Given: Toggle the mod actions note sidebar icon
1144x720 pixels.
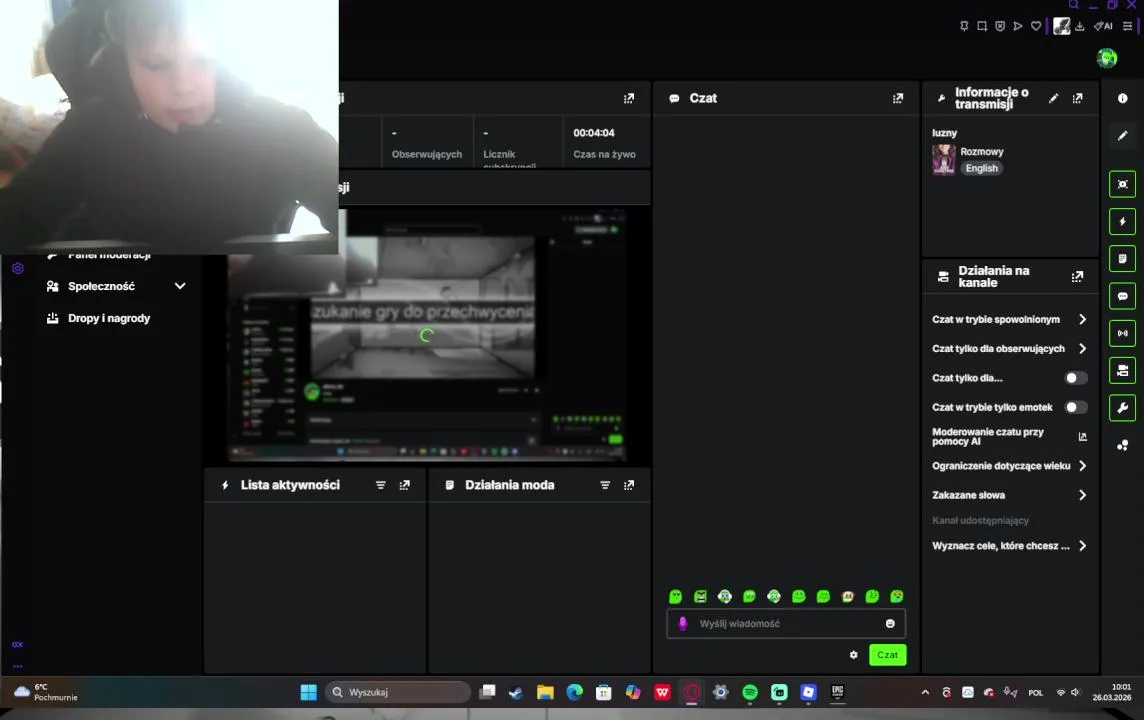Looking at the screenshot, I should point(1122,259).
